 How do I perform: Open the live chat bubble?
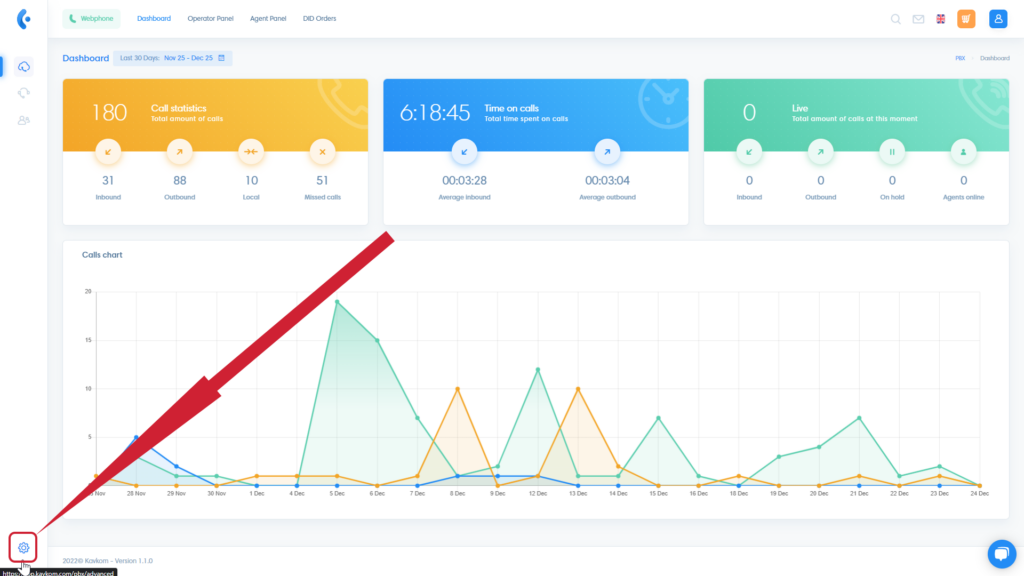click(1001, 554)
